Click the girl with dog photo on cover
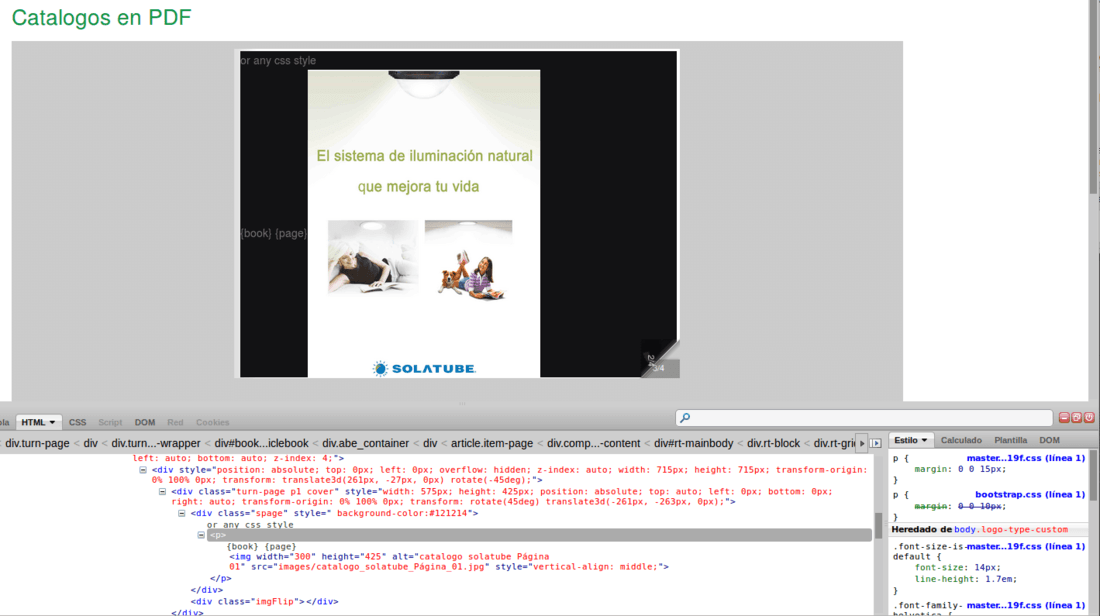Image resolution: width=1100 pixels, height=616 pixels. click(x=468, y=260)
